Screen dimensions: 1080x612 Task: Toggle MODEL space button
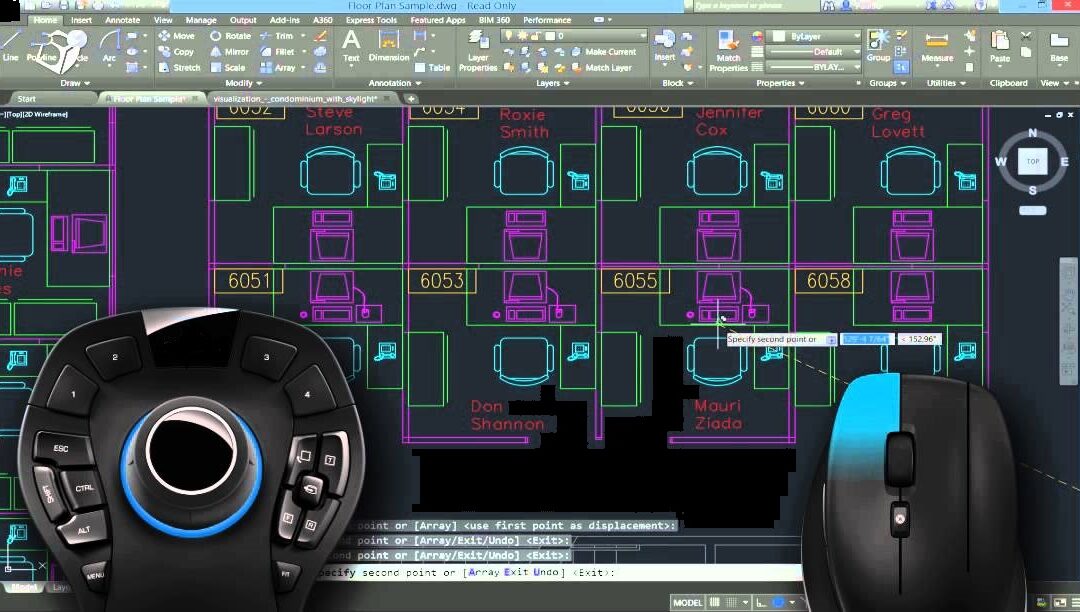pyautogui.click(x=687, y=603)
